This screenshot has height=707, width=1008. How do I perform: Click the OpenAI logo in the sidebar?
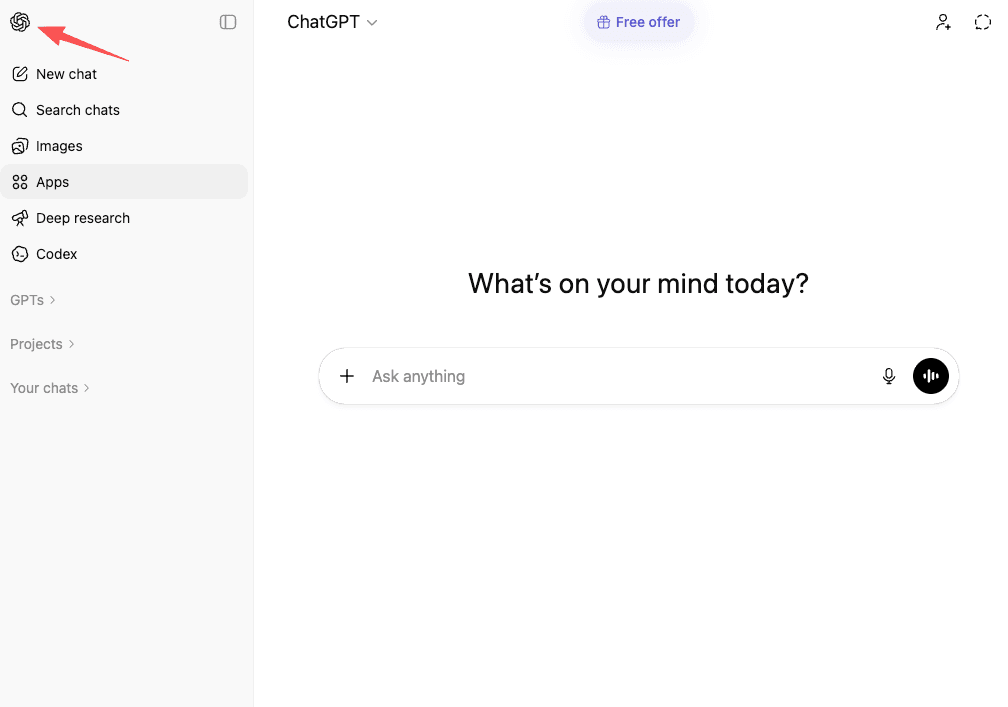[20, 21]
